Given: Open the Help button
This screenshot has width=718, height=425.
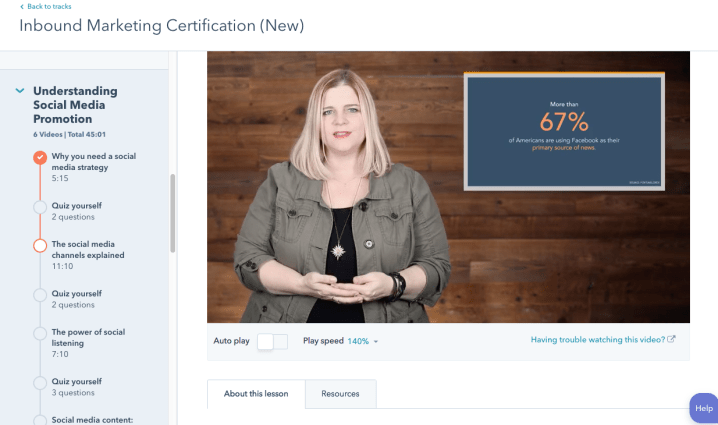Looking at the screenshot, I should pos(703,408).
